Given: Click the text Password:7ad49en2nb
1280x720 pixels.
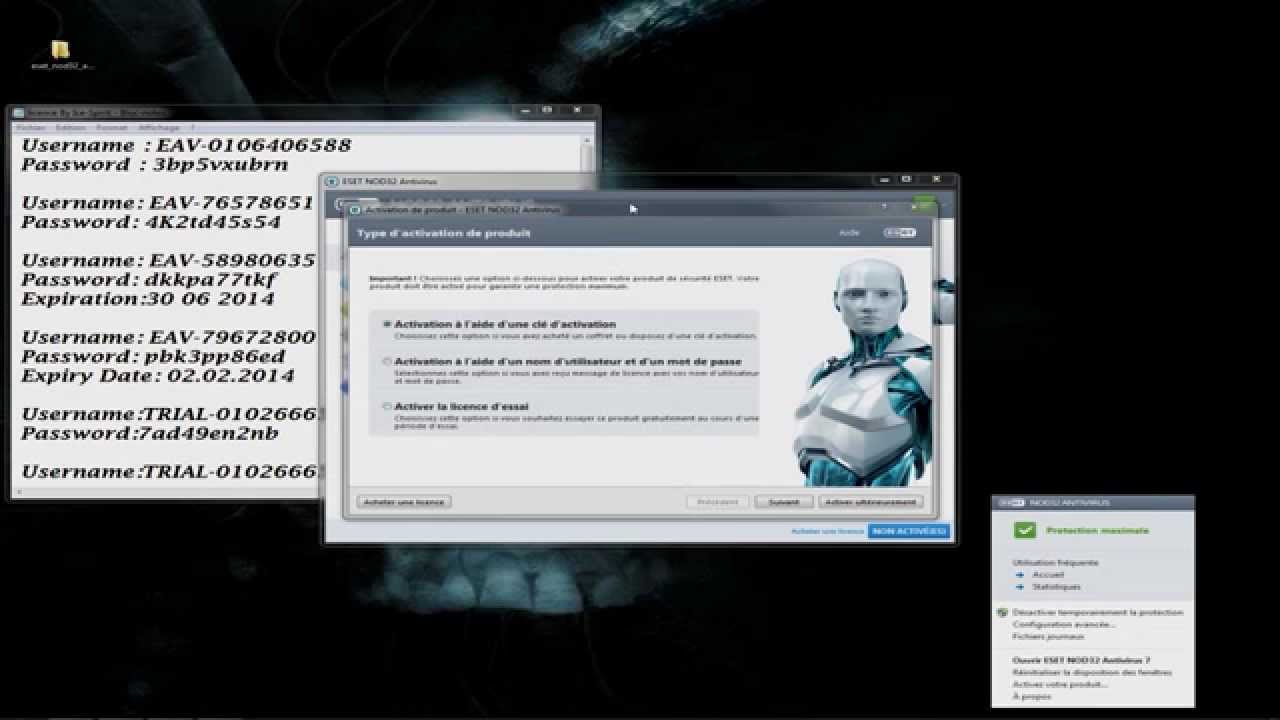Looking at the screenshot, I should (x=150, y=434).
